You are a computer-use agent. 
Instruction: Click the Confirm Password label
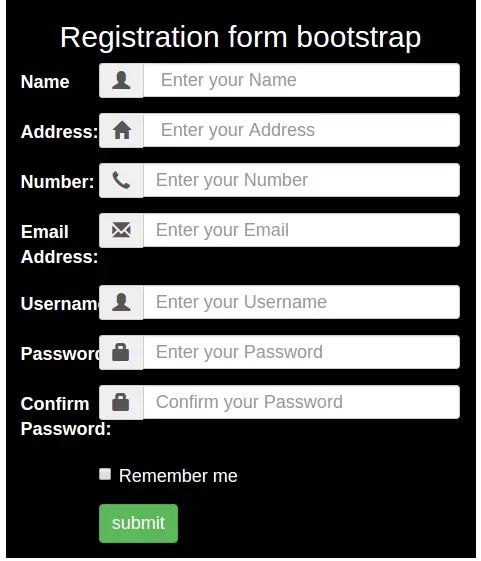pyautogui.click(x=66, y=416)
